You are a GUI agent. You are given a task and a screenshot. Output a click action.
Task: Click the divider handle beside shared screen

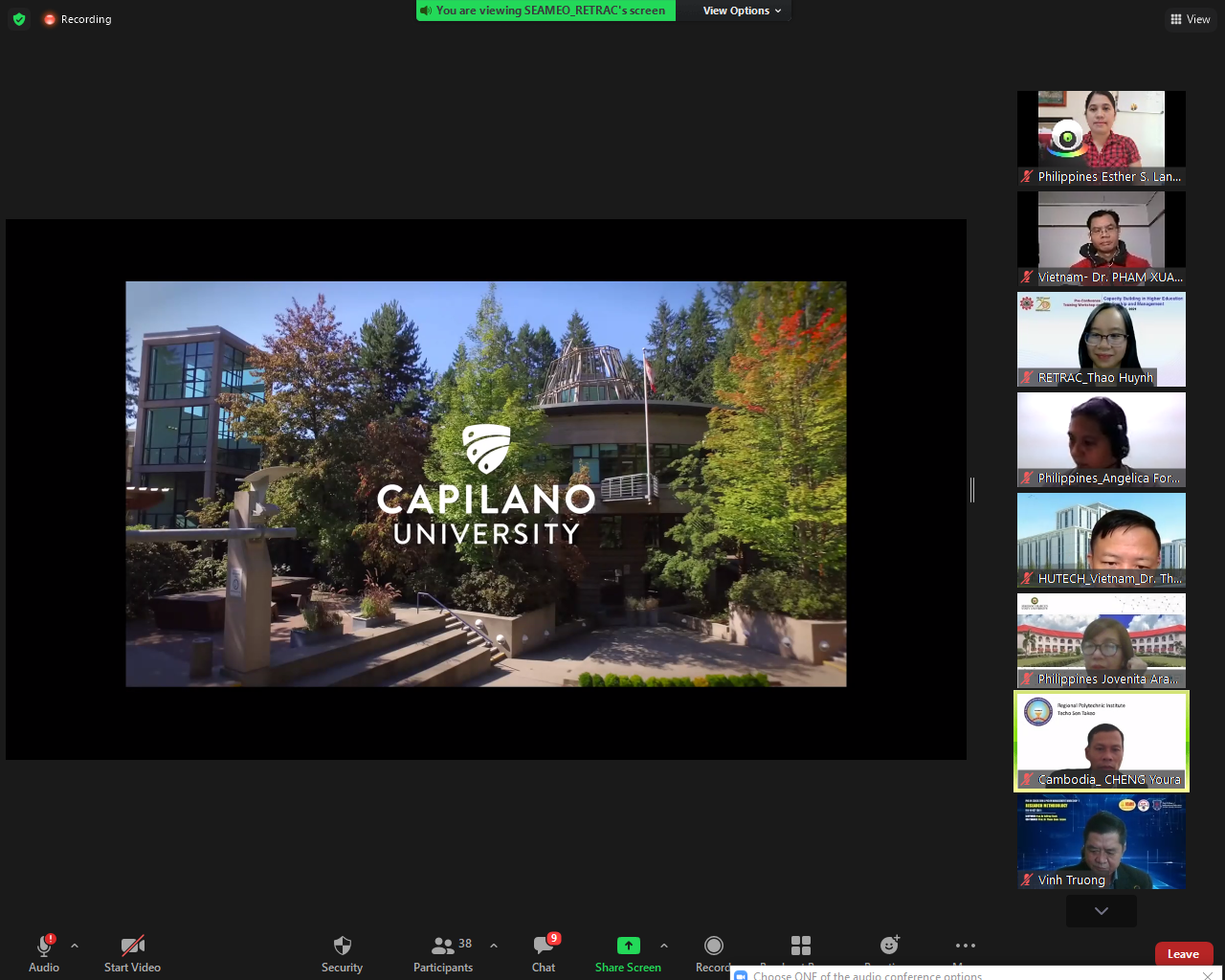[972, 490]
